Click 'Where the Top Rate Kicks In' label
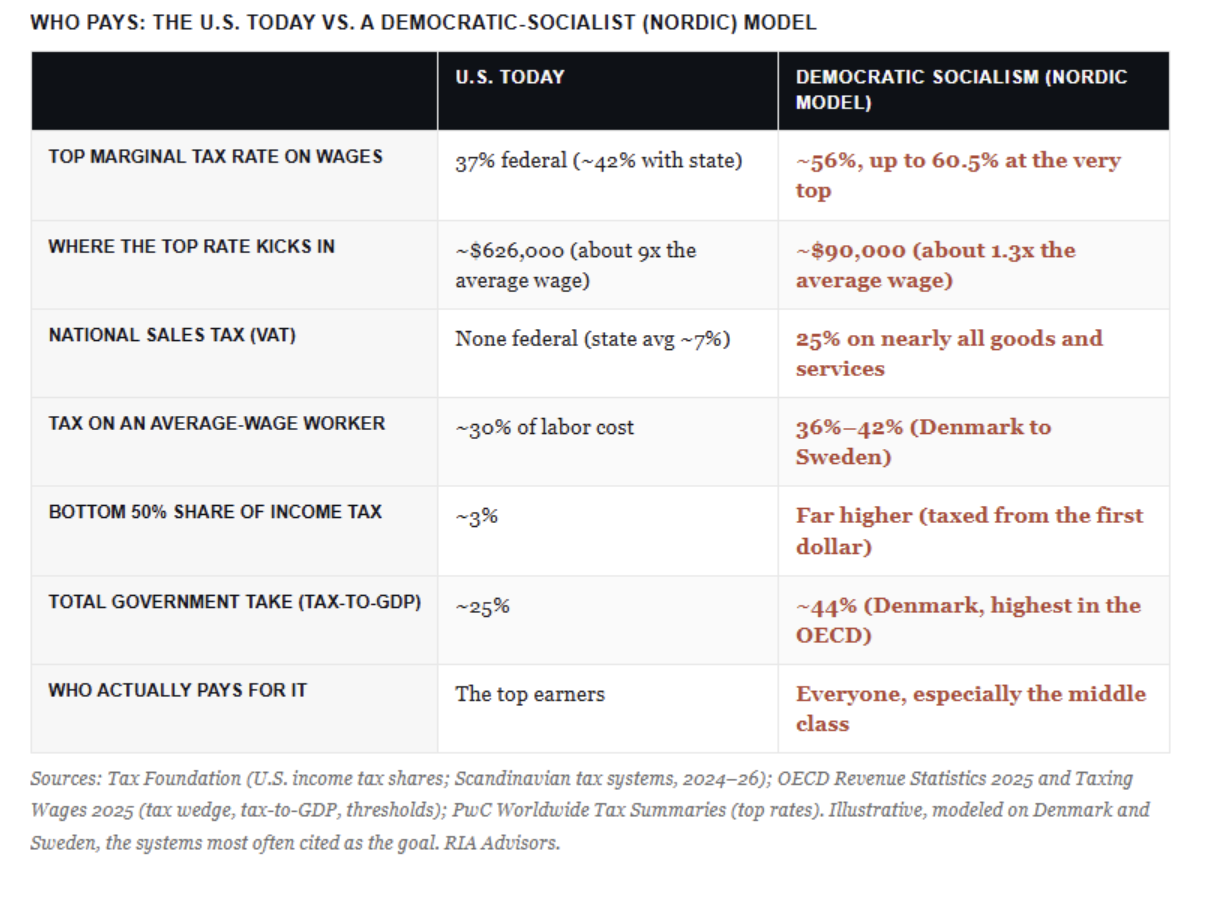 191,246
